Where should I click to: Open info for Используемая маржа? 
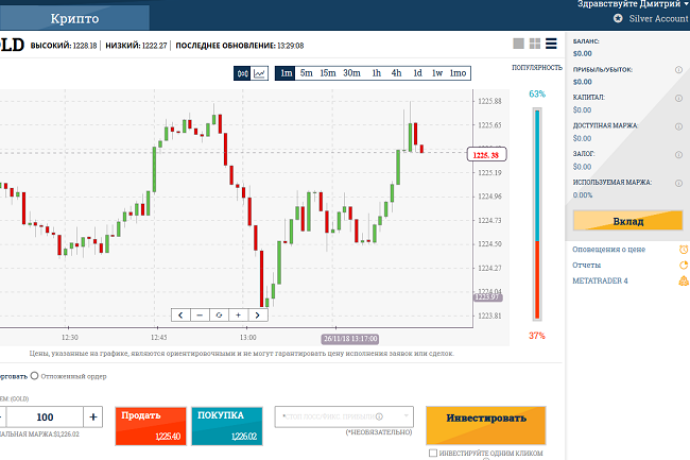click(679, 183)
